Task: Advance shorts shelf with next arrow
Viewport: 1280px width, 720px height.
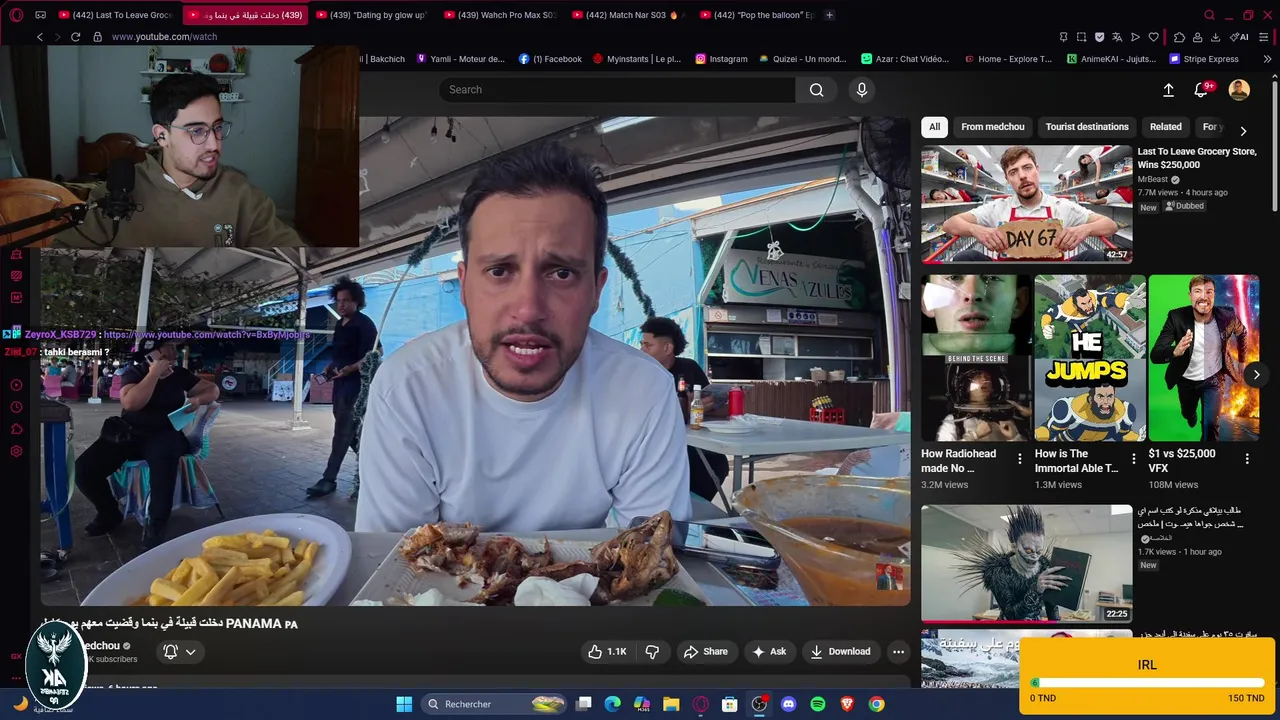Action: pos(1256,375)
